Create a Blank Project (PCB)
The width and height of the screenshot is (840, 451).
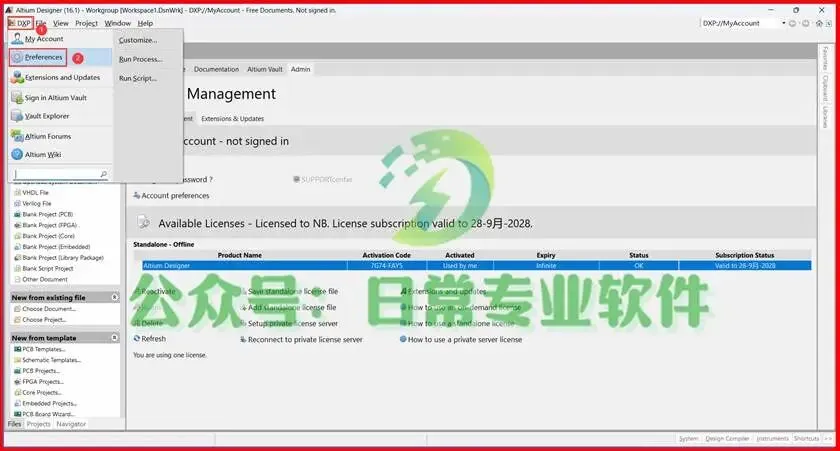tap(48, 214)
